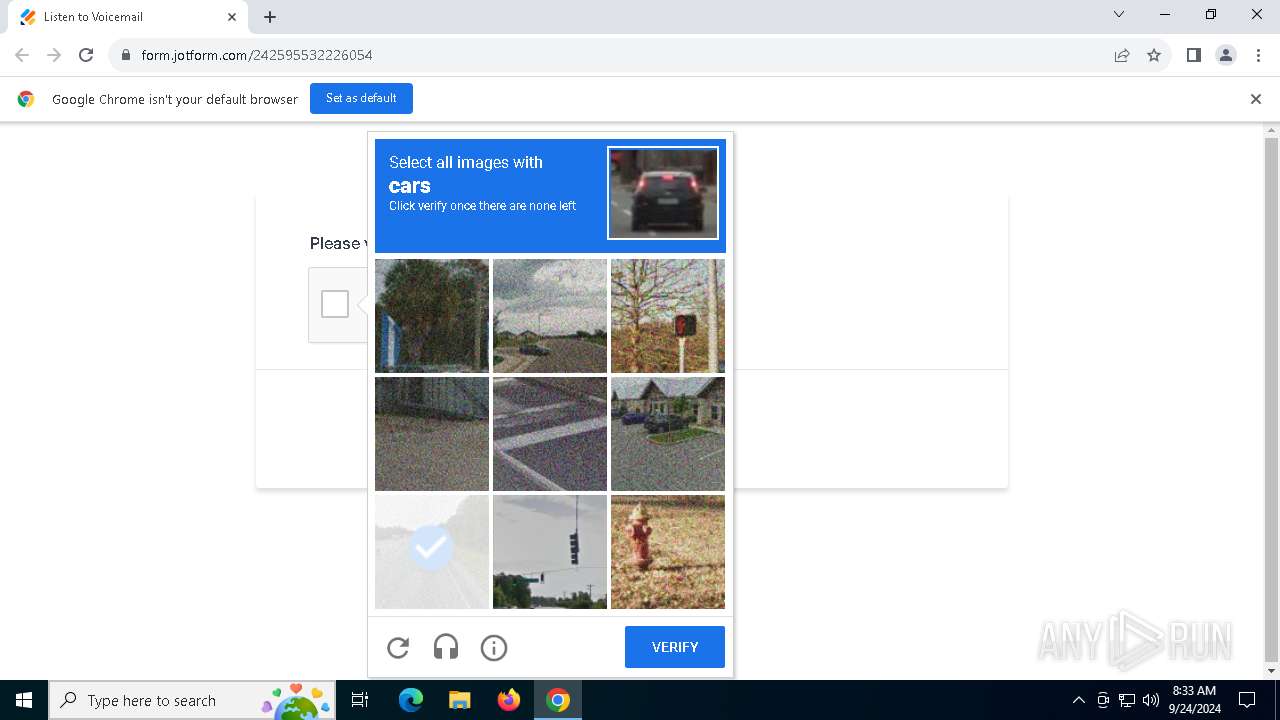Dismiss the default browser notification bar
The width and height of the screenshot is (1280, 720).
(x=1256, y=99)
